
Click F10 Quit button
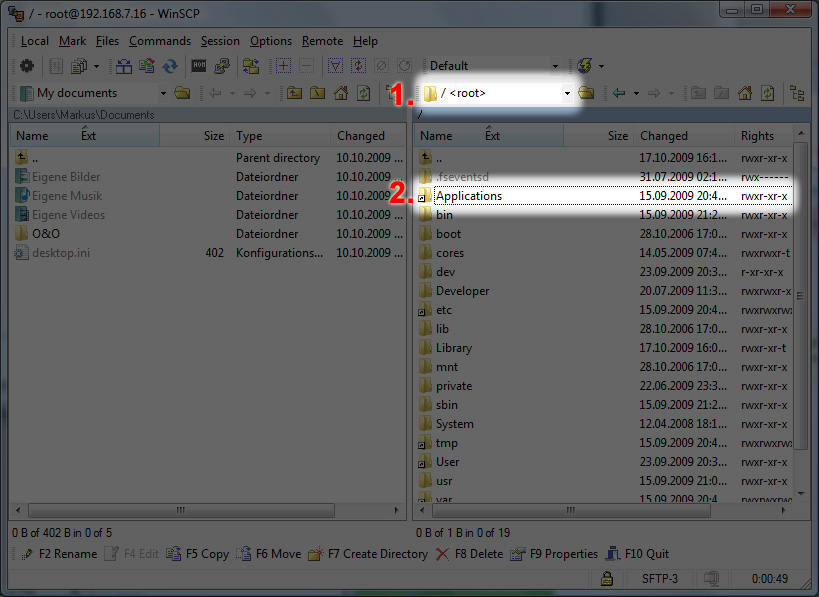click(637, 554)
